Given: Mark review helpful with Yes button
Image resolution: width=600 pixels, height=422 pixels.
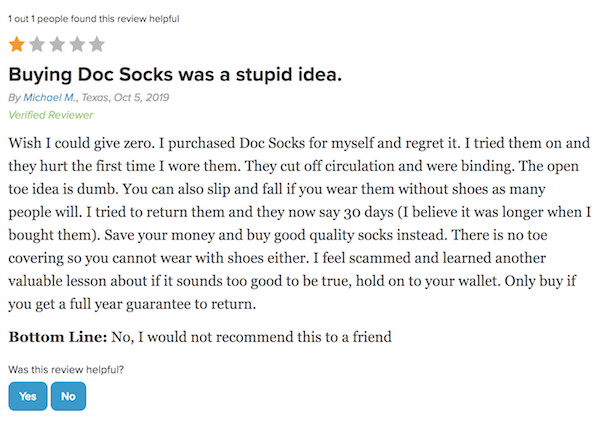Looking at the screenshot, I should click(x=28, y=396).
